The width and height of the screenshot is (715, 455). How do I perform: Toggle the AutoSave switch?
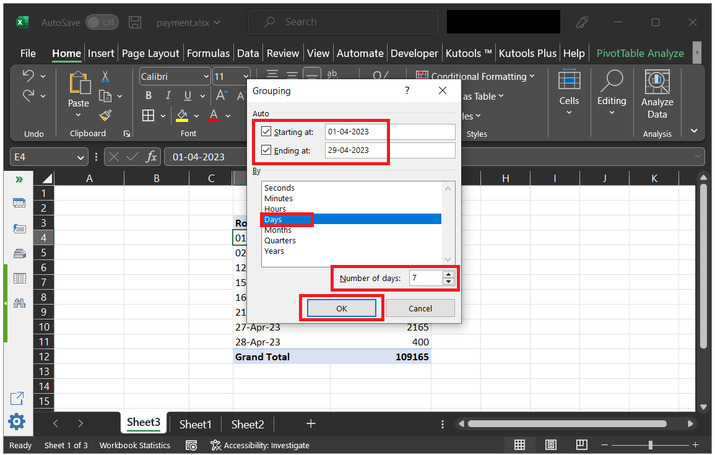pos(102,22)
